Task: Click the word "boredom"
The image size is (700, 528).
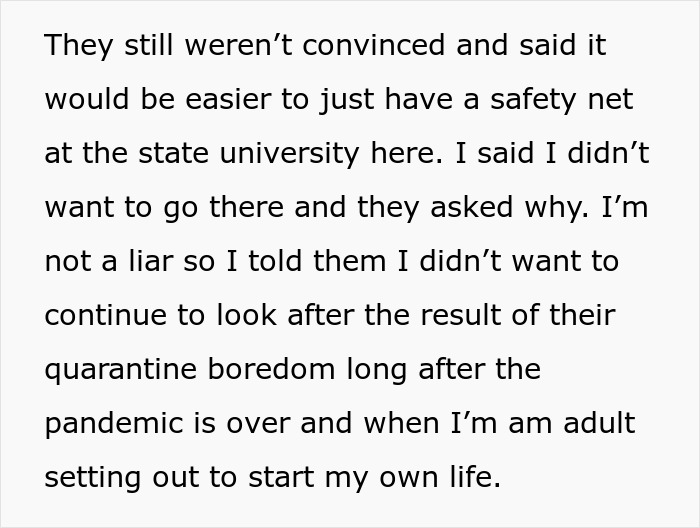Action: (271, 369)
